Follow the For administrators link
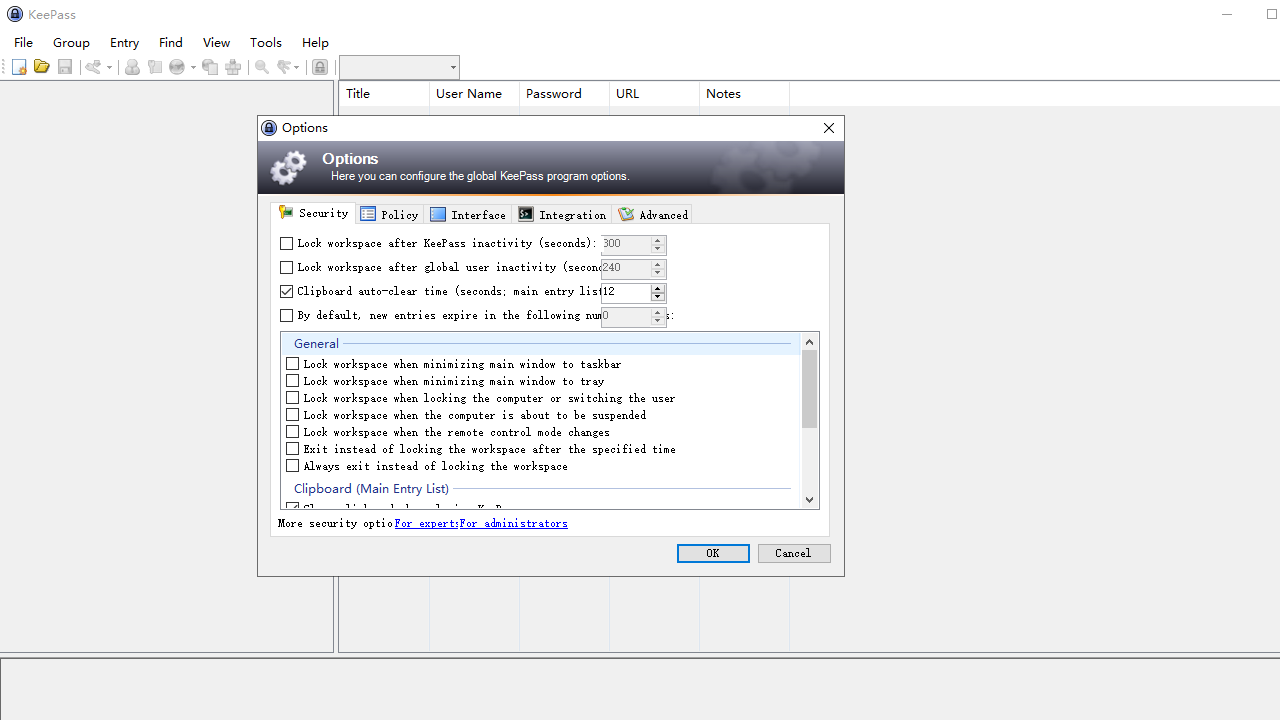Viewport: 1280px width, 720px height. pyautogui.click(x=514, y=523)
